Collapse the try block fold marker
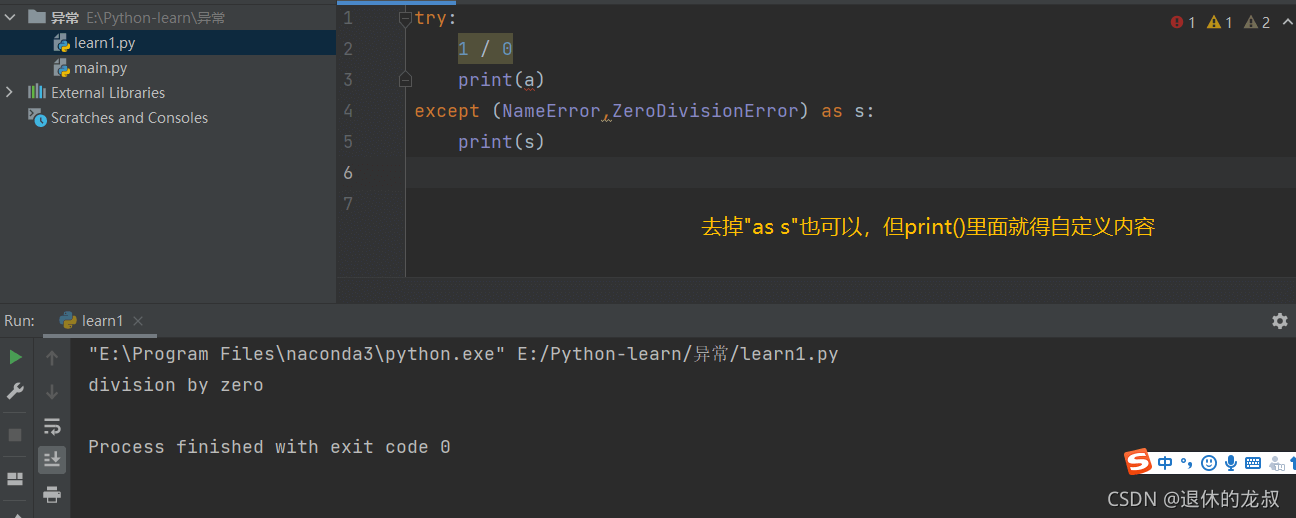Screen dimensions: 1296x518 click(x=405, y=18)
